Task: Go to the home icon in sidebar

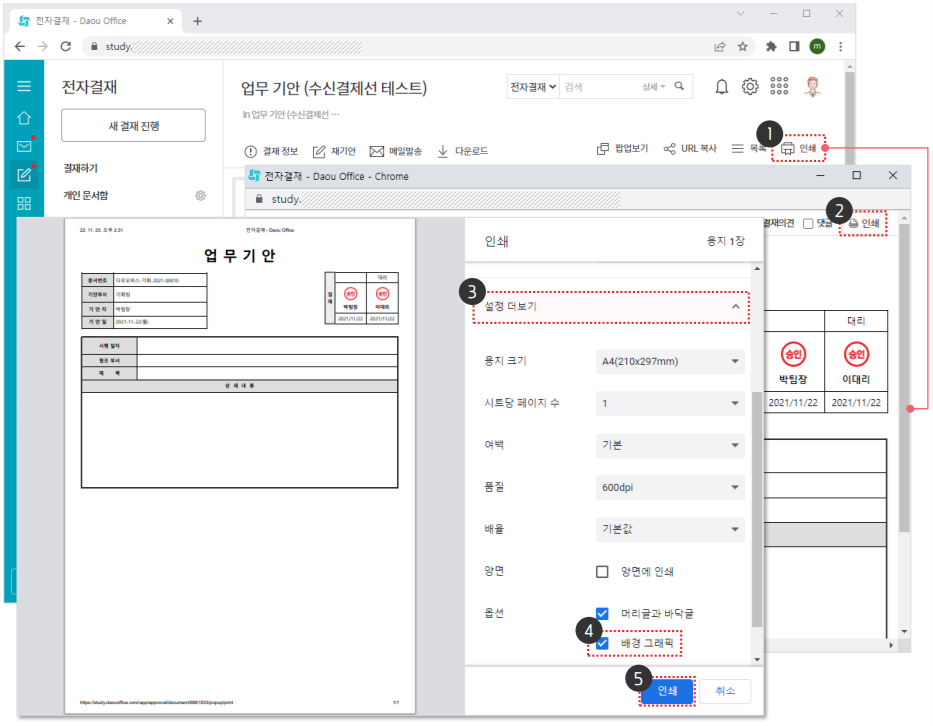Action: click(x=24, y=117)
